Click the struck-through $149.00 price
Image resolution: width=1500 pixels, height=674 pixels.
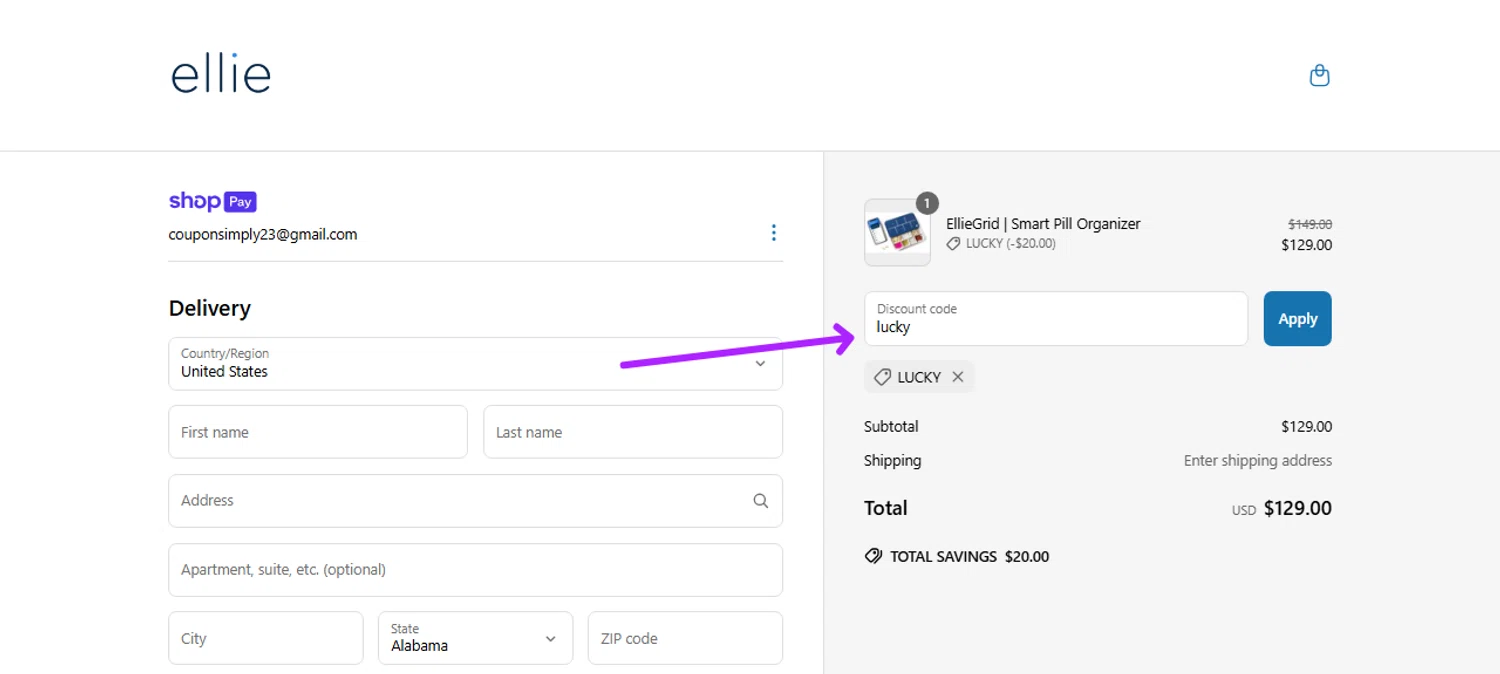pyautogui.click(x=1310, y=225)
